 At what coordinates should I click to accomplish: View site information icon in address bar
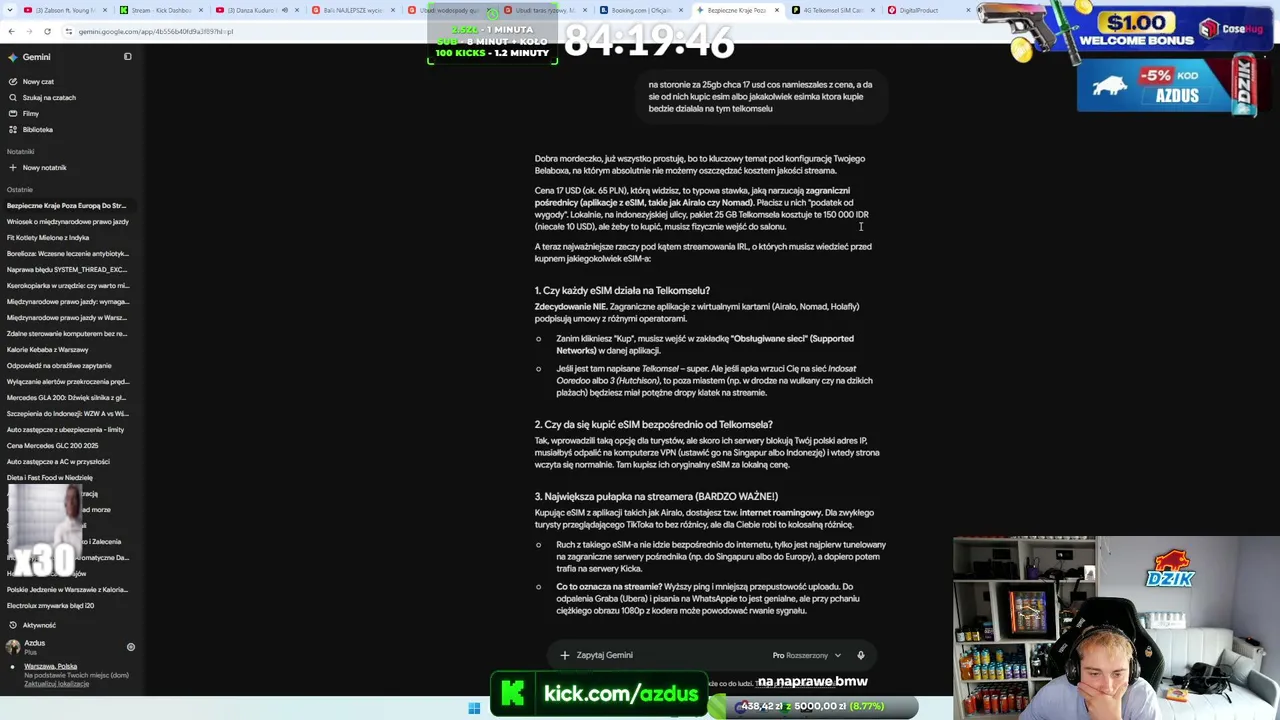coord(68,31)
